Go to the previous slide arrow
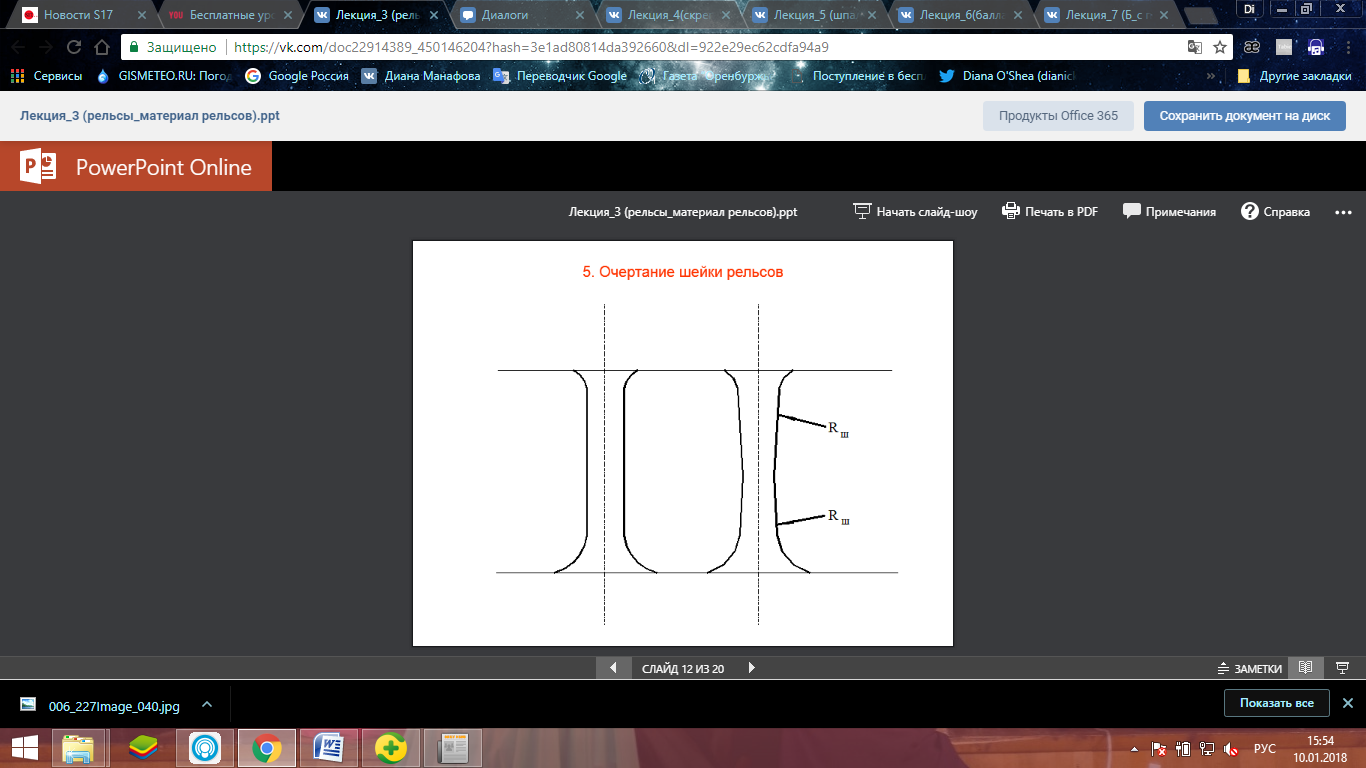This screenshot has height=768, width=1366. pos(613,668)
